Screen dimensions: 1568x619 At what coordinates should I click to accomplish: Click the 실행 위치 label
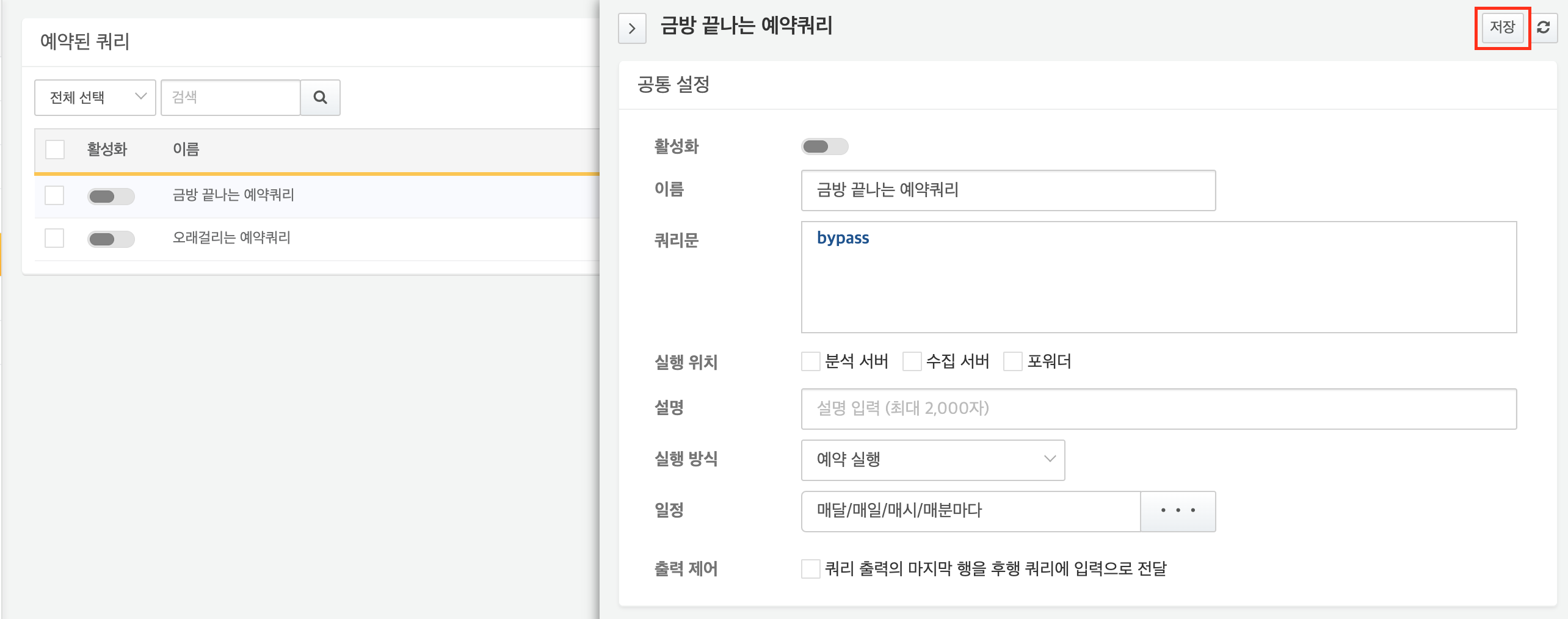[686, 362]
